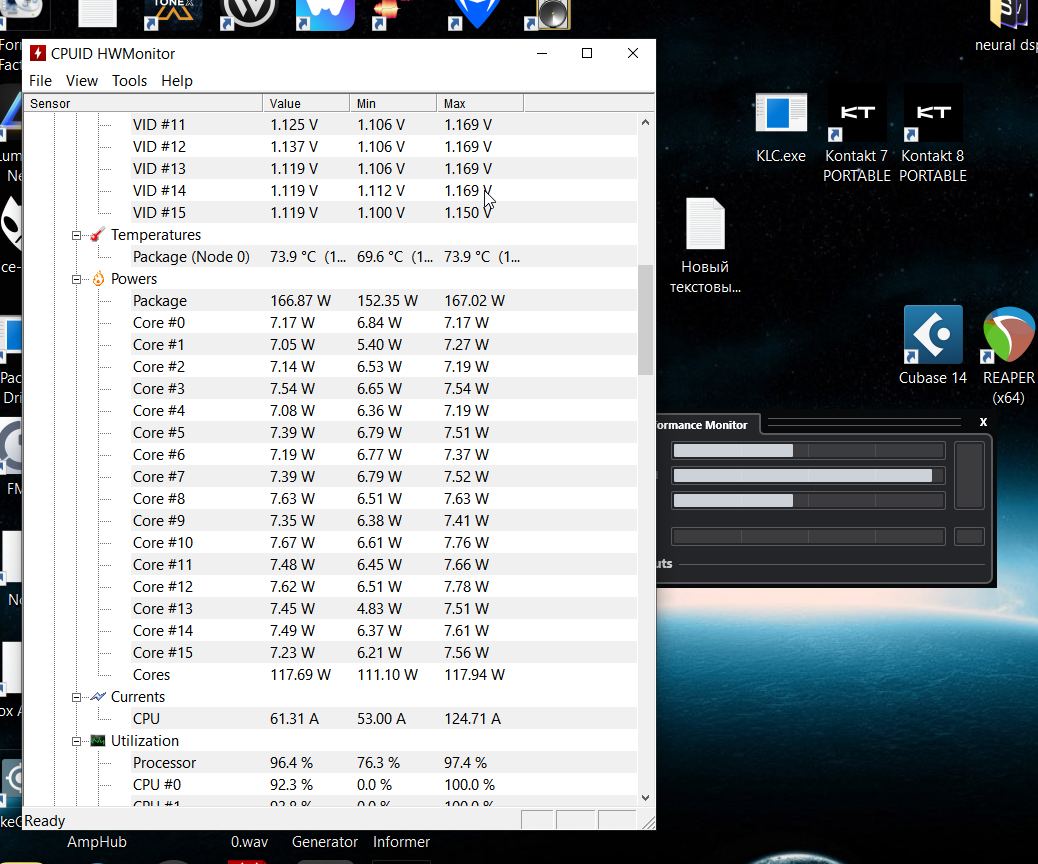The height and width of the screenshot is (864, 1038).
Task: Click the Sensor column header
Action: click(143, 103)
